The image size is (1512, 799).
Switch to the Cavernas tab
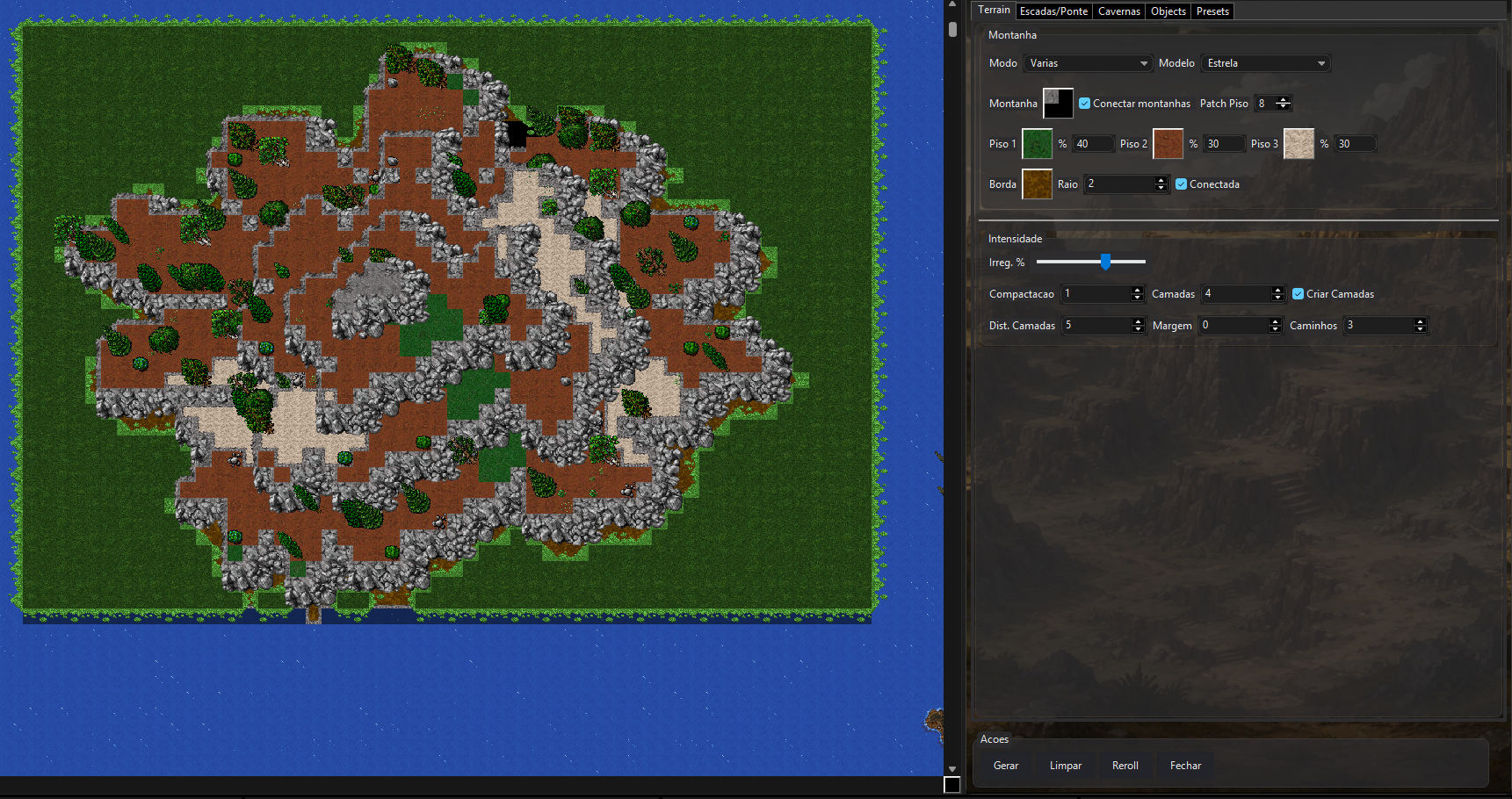[x=1119, y=11]
